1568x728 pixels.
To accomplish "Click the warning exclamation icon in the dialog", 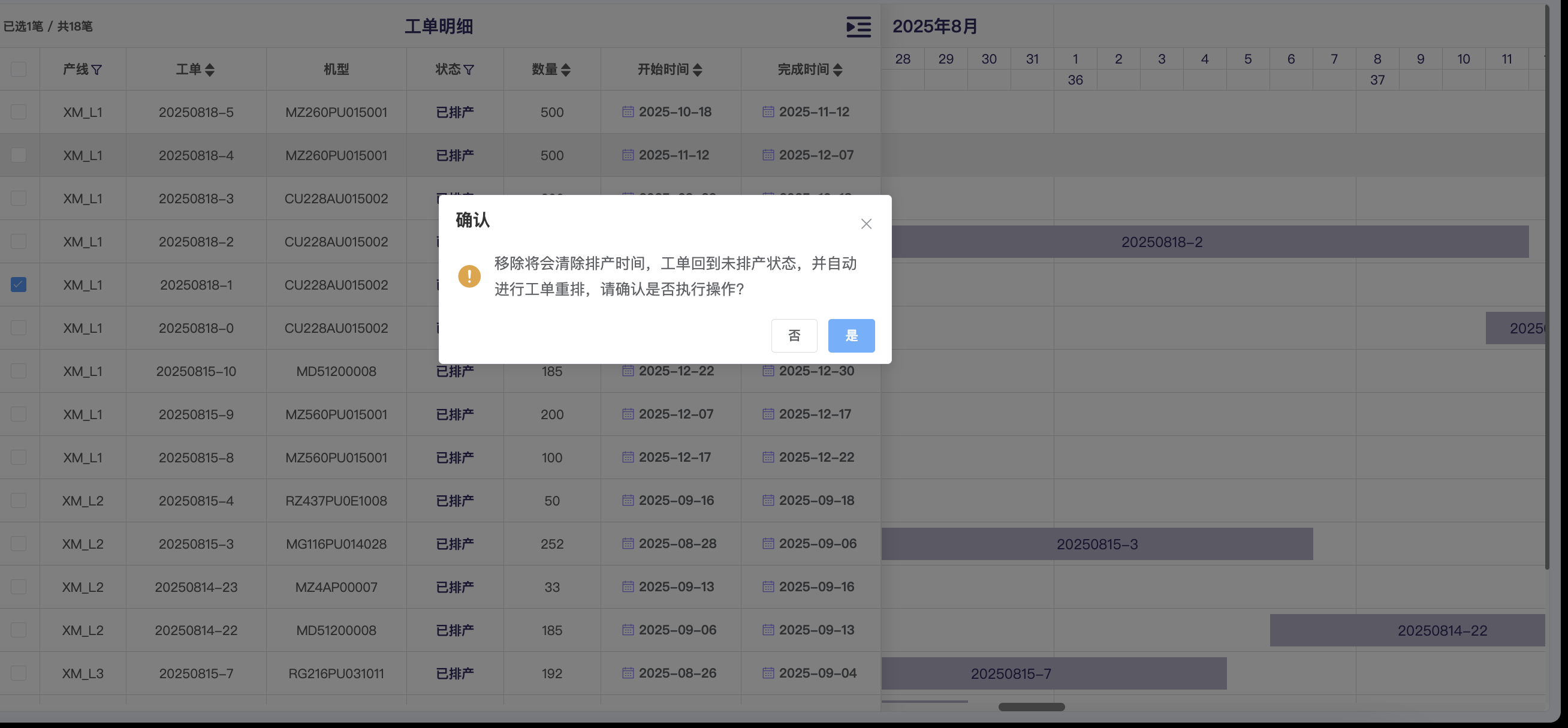I will (469, 276).
